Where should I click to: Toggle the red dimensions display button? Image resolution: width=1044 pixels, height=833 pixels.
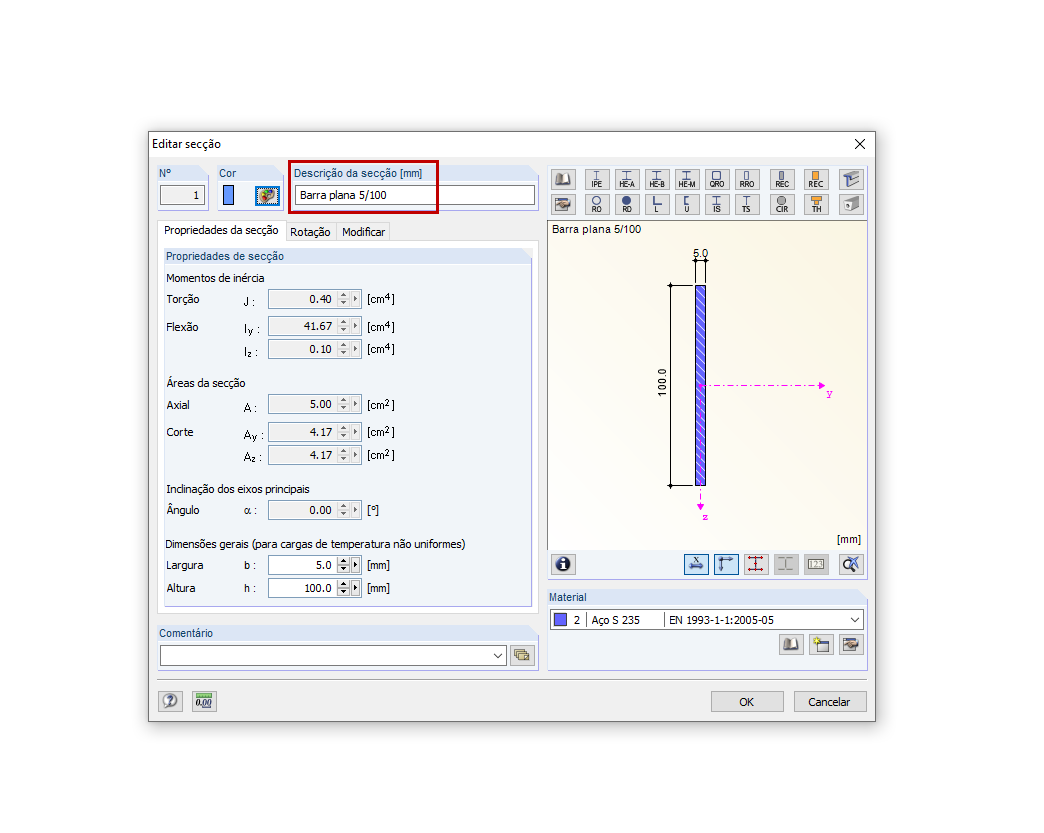coord(756,564)
